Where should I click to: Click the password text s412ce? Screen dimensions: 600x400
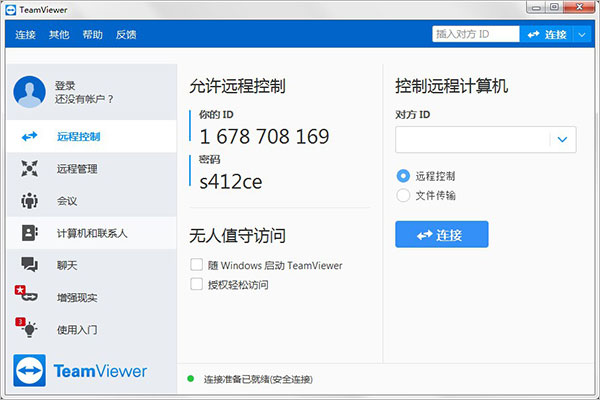pyautogui.click(x=231, y=182)
